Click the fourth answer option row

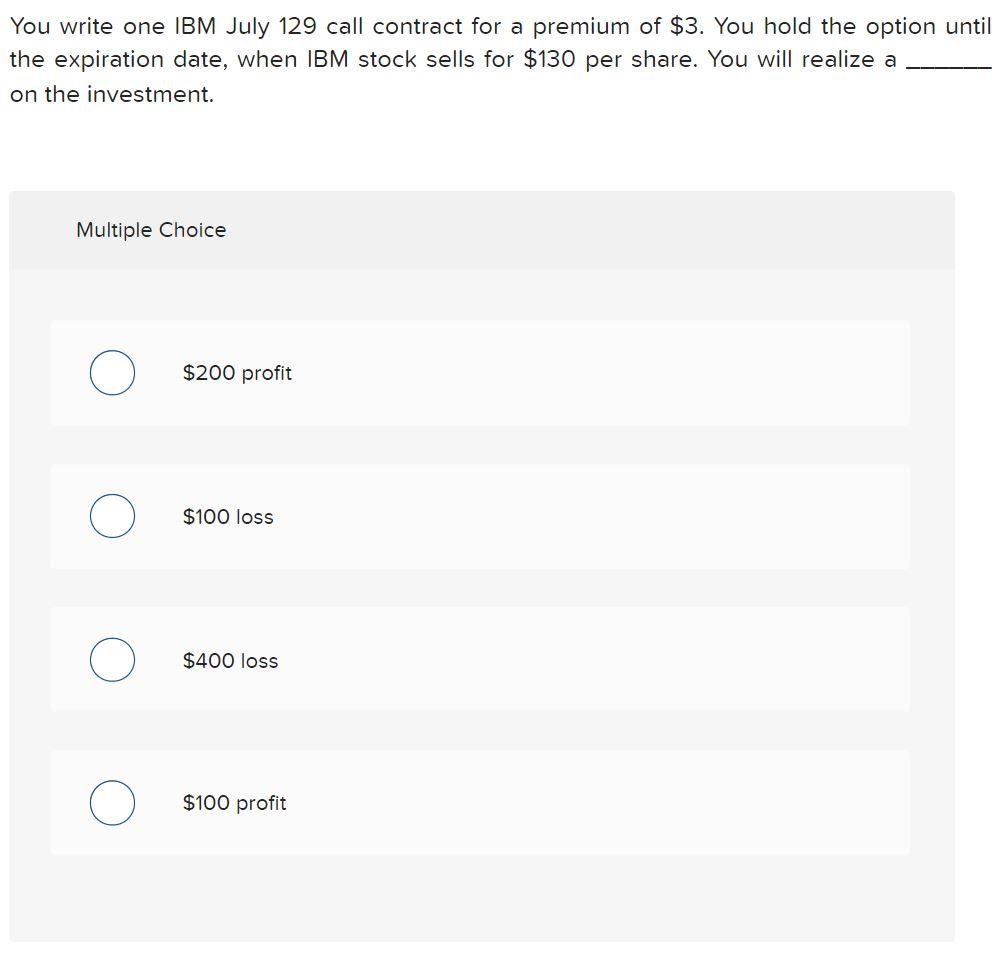coord(480,802)
